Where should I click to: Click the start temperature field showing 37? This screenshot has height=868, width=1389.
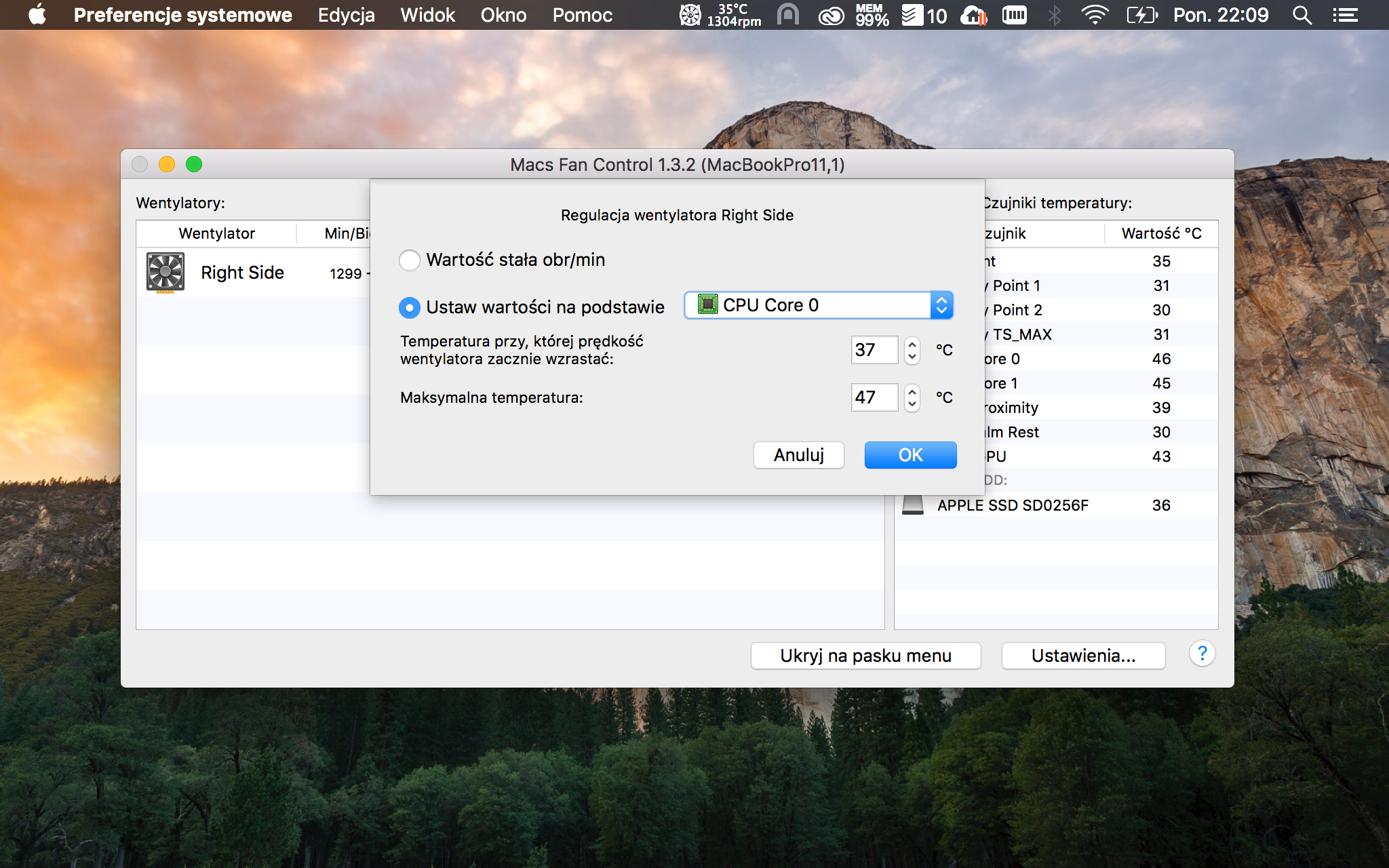point(875,350)
